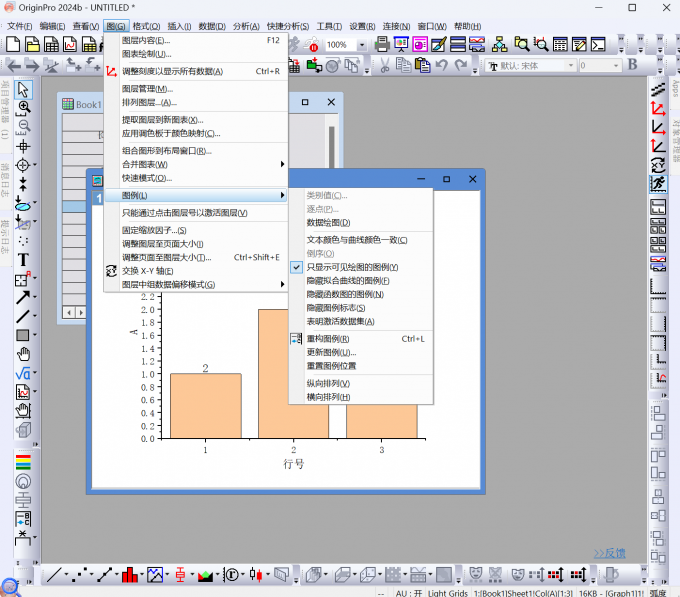Select the Pointer tool
680x597 pixels.
click(x=23, y=90)
